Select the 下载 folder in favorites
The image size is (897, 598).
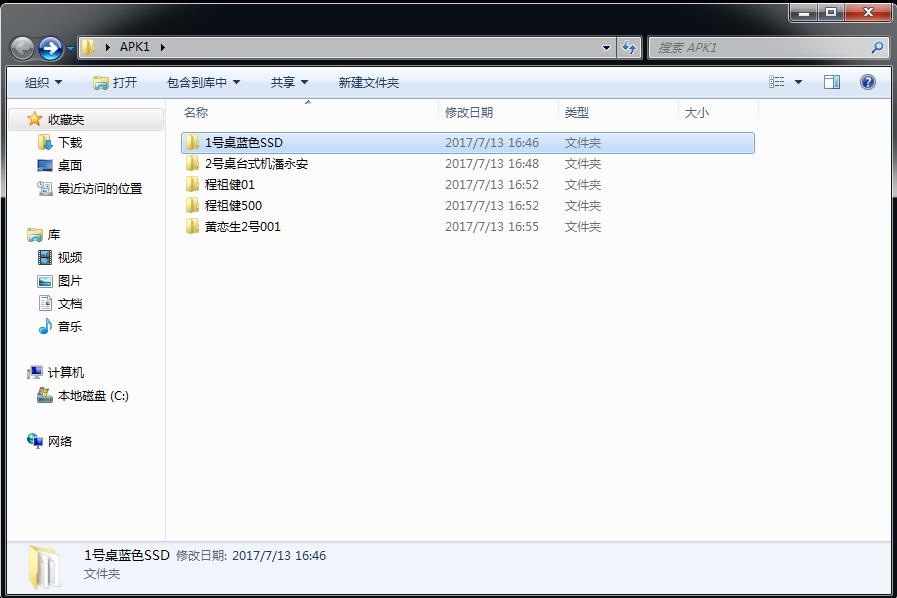pos(69,143)
